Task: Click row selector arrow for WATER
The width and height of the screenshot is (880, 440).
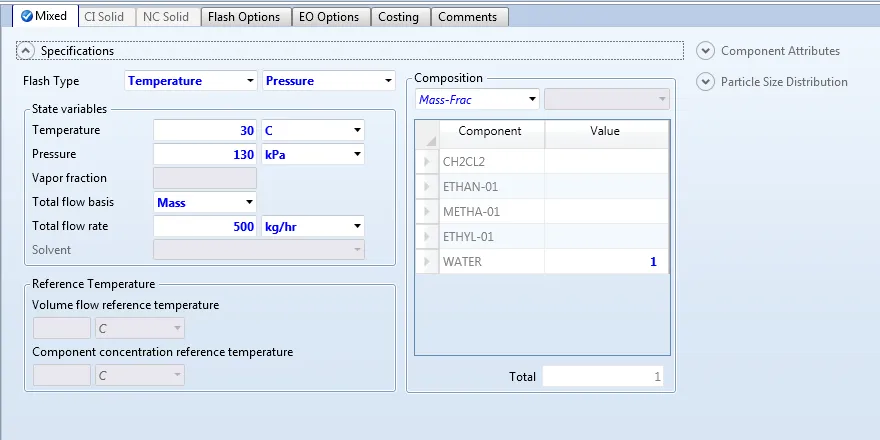Action: point(427,262)
